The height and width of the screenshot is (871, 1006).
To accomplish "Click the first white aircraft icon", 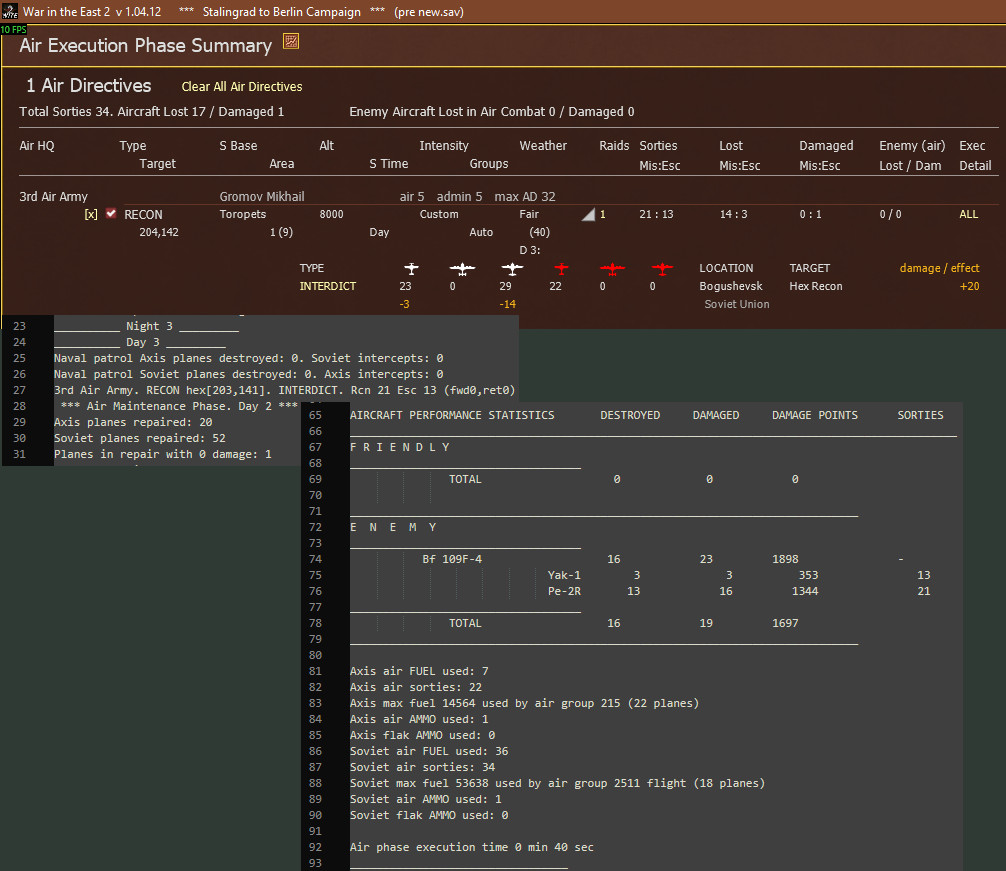I will pos(411,268).
